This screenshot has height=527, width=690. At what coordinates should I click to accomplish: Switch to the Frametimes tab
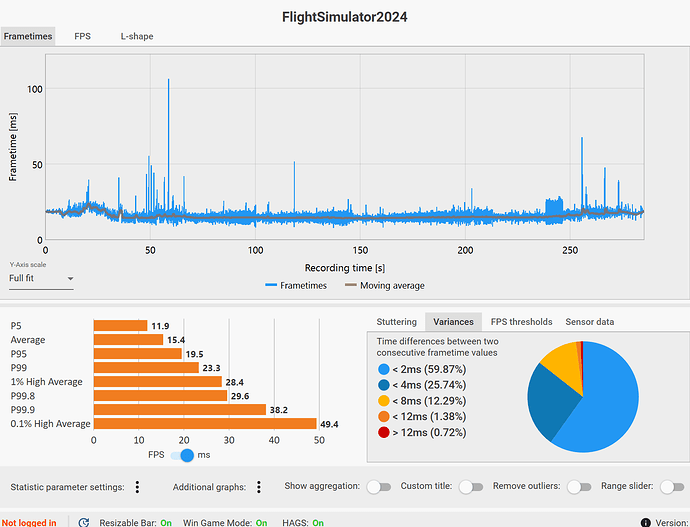tap(28, 36)
